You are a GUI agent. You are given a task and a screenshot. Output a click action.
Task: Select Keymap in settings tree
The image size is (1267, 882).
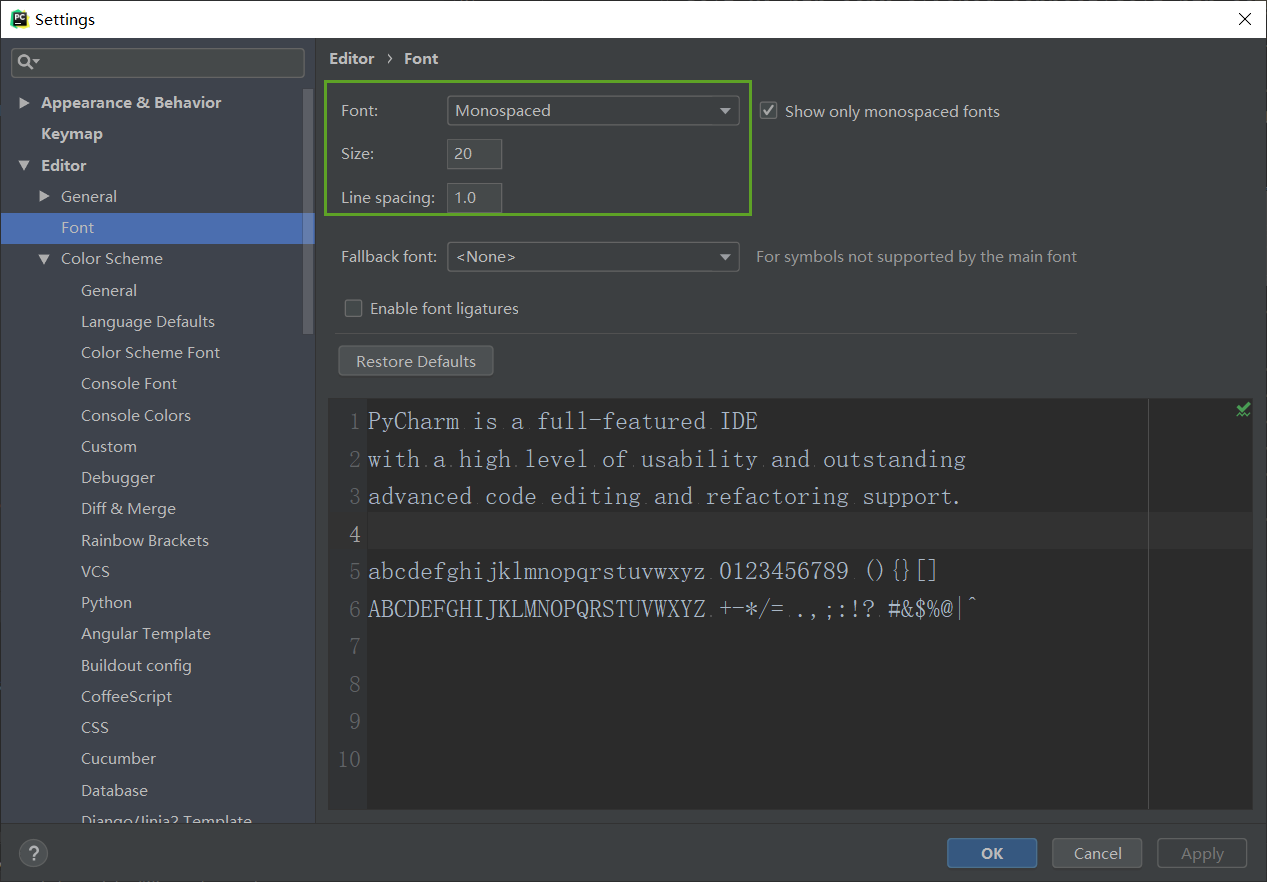72,134
